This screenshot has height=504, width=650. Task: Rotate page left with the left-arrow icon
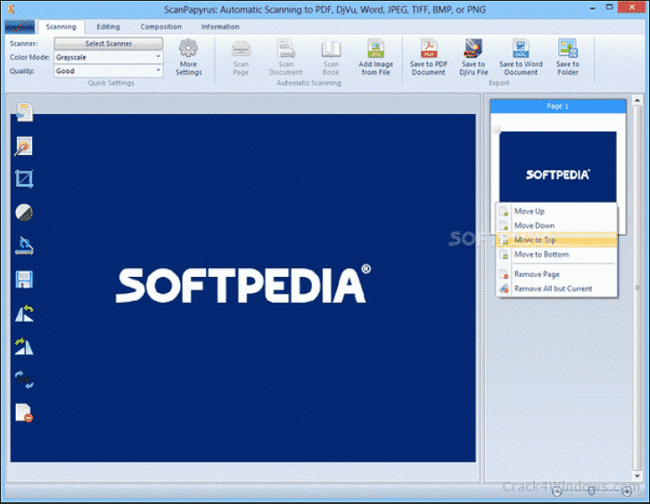[24, 313]
